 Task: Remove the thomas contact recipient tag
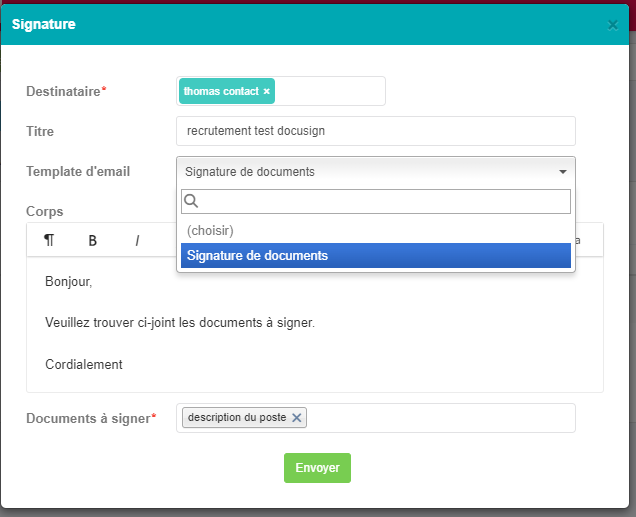tap(266, 91)
